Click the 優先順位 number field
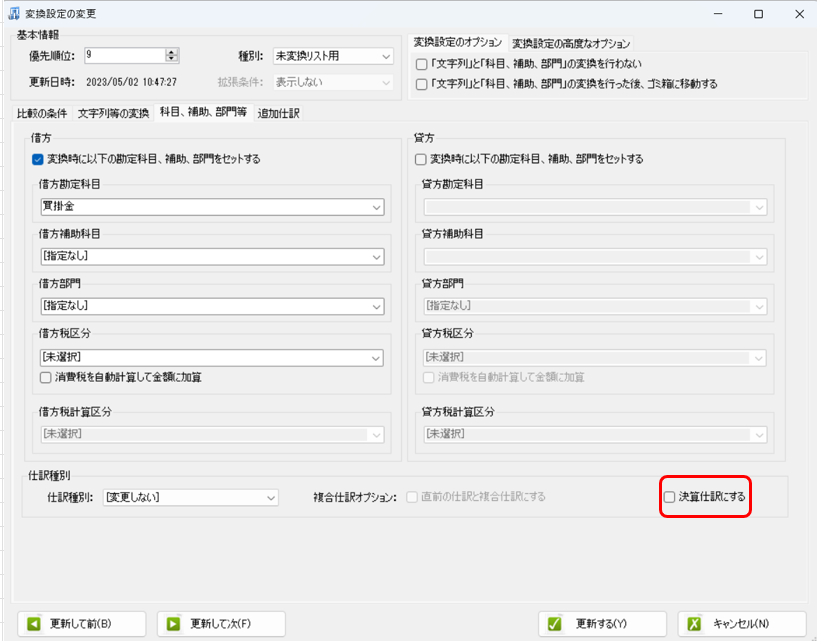 coord(125,55)
